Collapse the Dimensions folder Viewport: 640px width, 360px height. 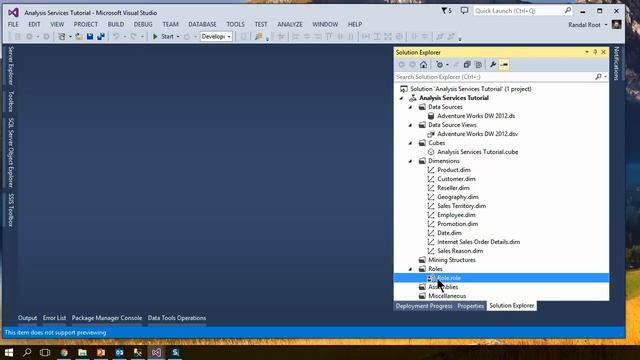411,161
